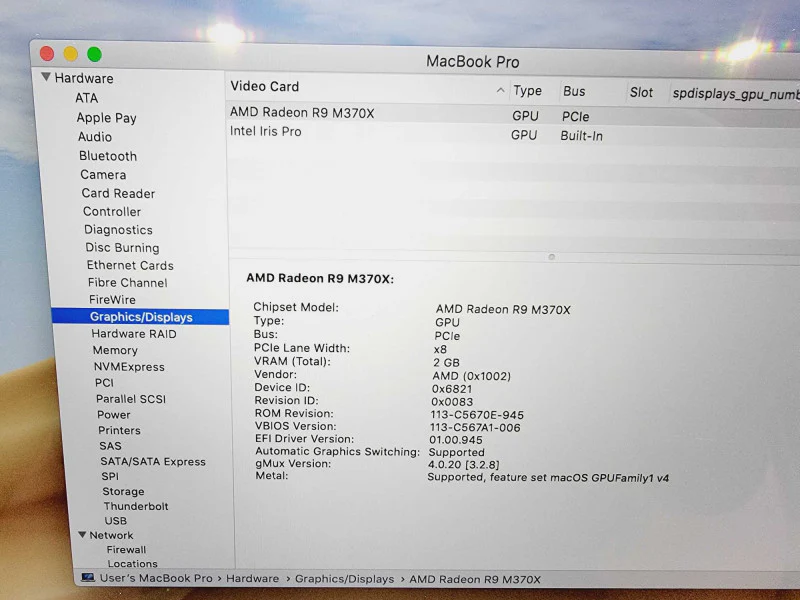Sort by the Type column header
The image size is (800, 600).
coord(528,91)
